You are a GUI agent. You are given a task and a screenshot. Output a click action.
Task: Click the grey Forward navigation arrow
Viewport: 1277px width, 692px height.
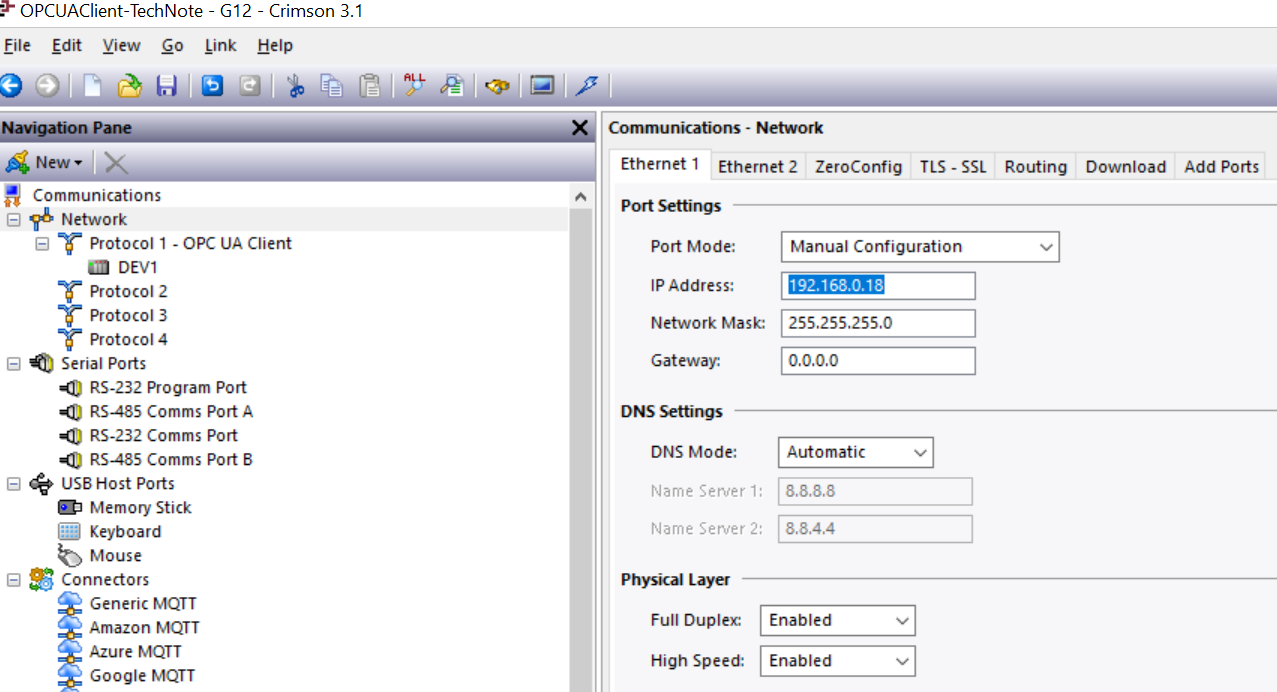click(47, 86)
